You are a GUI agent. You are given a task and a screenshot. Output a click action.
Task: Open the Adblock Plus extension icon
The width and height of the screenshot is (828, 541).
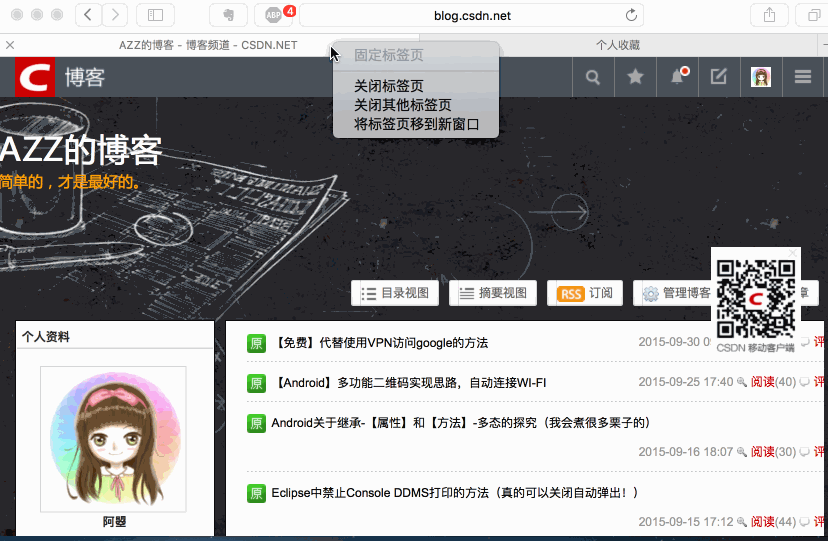coord(274,15)
